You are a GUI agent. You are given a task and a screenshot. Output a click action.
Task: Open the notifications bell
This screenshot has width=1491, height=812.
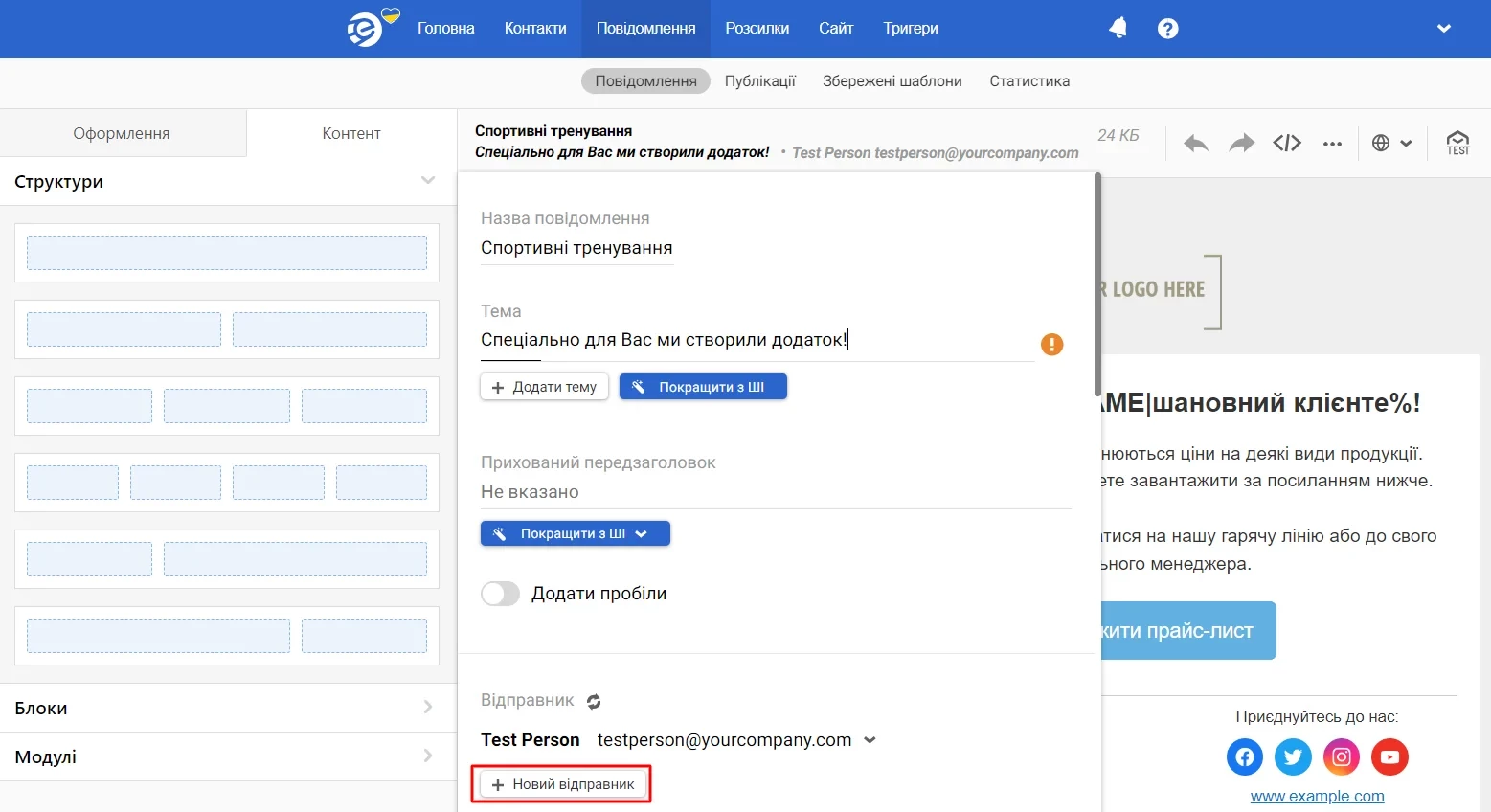pos(1118,29)
